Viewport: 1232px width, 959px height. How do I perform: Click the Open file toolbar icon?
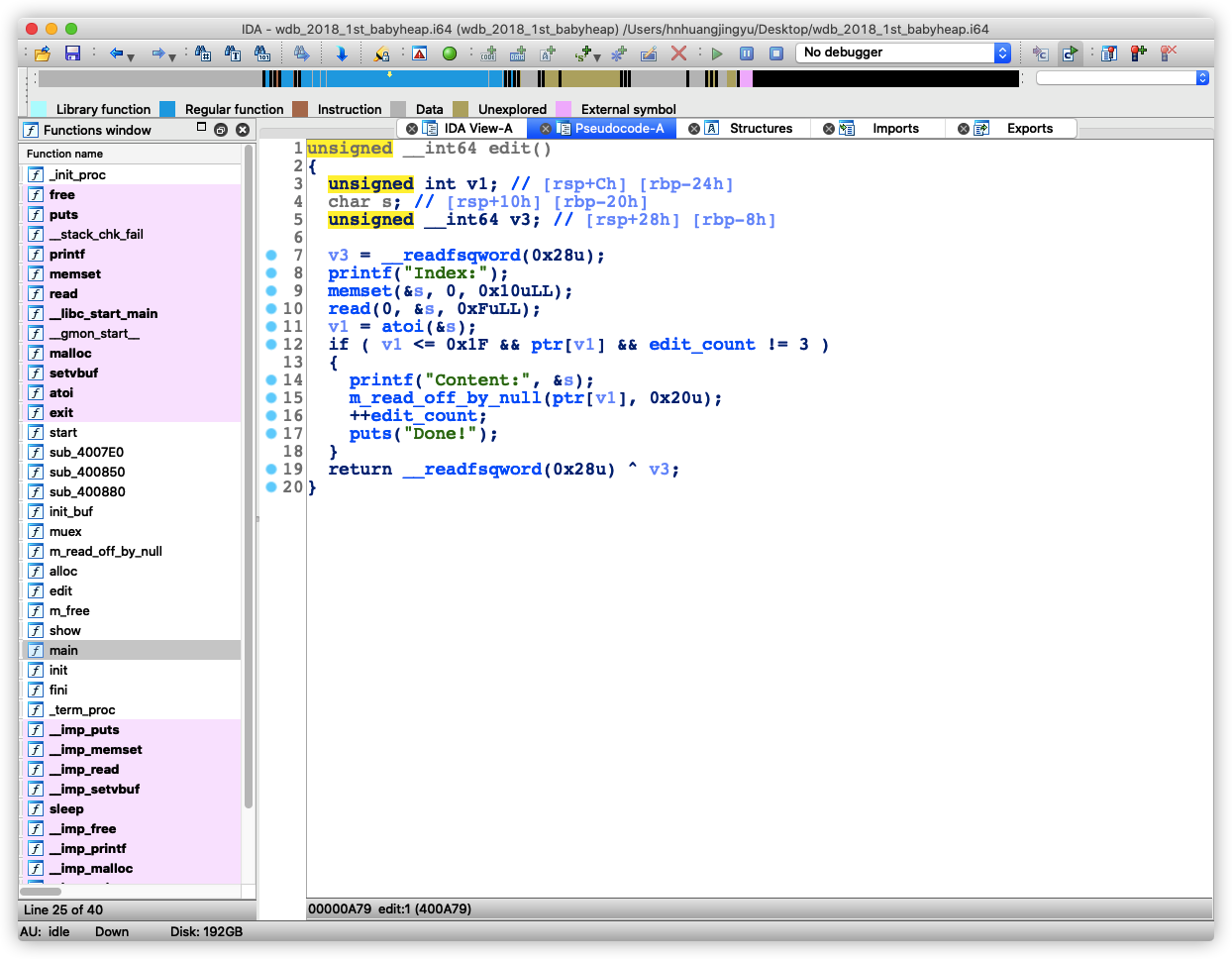point(43,53)
